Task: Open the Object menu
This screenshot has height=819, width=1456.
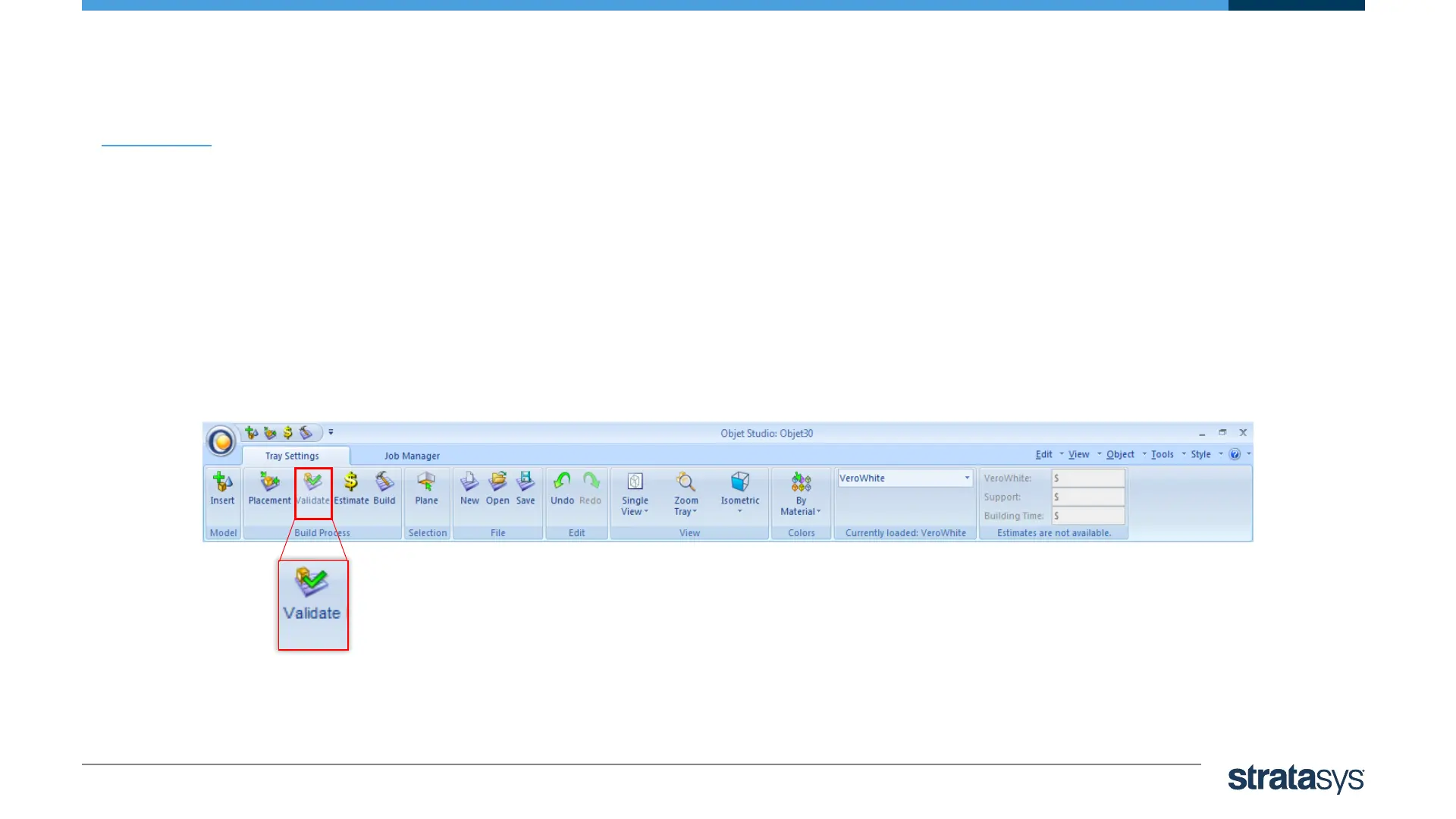Action: point(1120,454)
